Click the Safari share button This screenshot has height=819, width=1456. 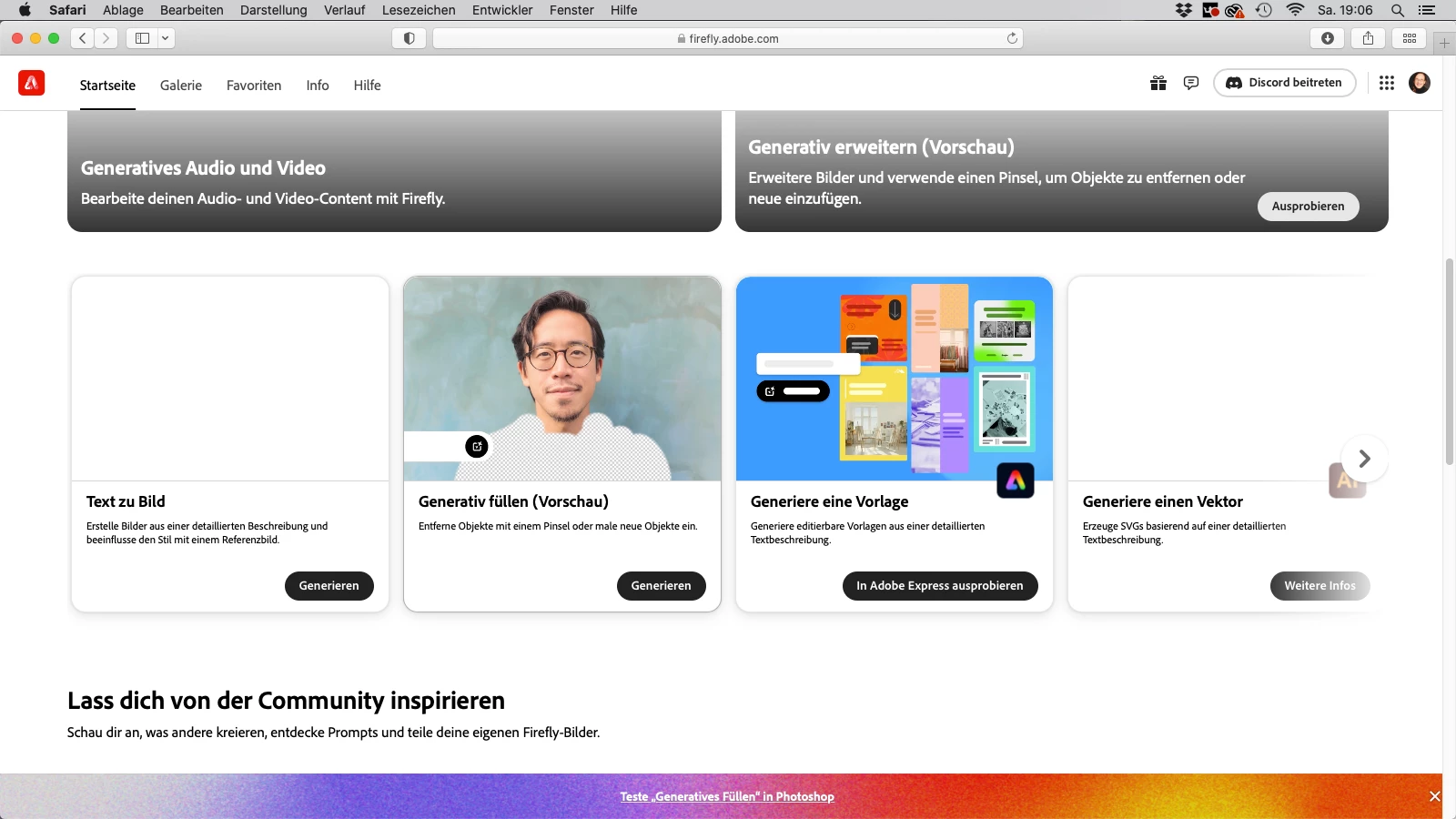pos(1368,38)
